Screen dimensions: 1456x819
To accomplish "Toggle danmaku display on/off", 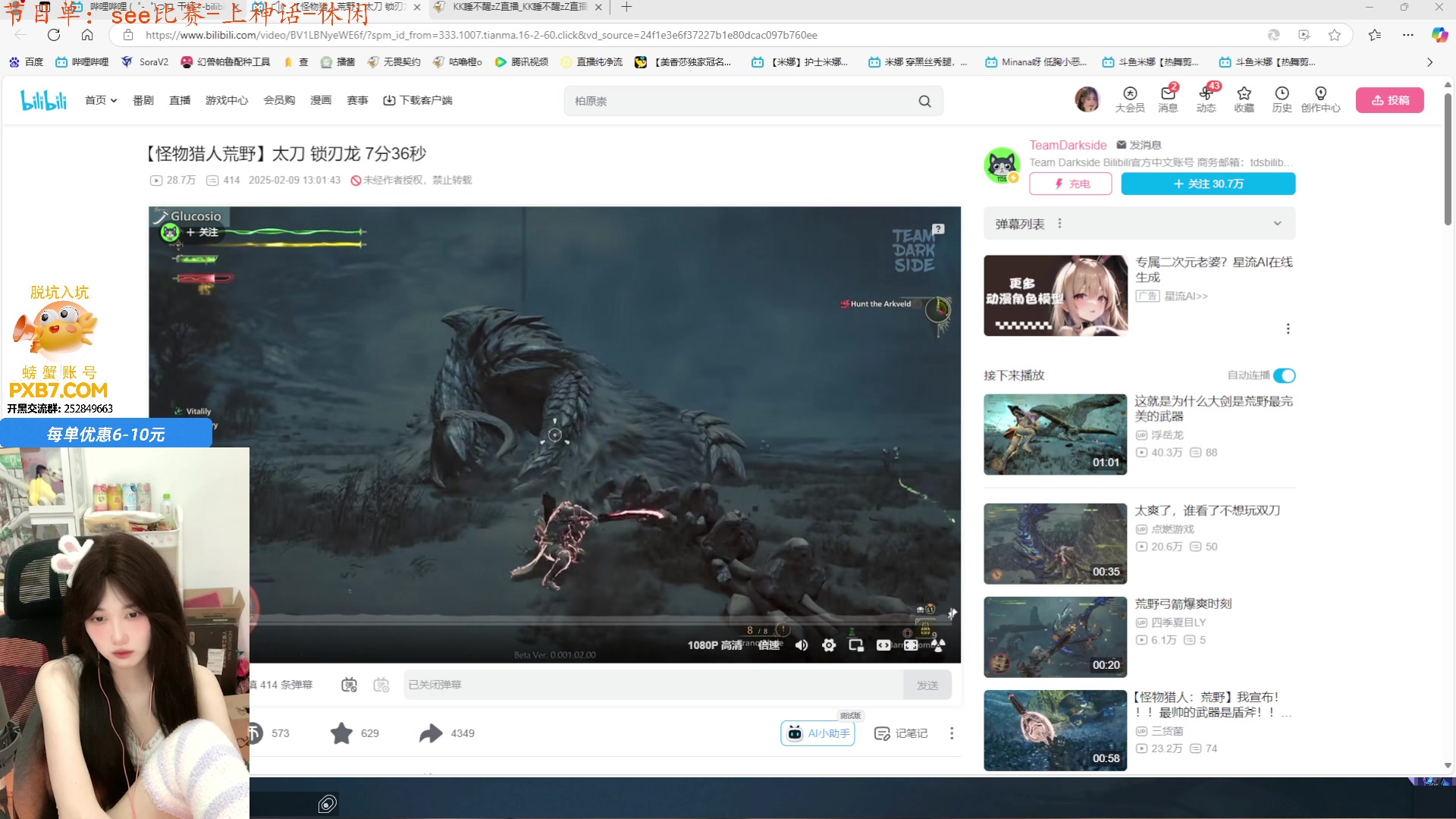I will click(x=349, y=685).
